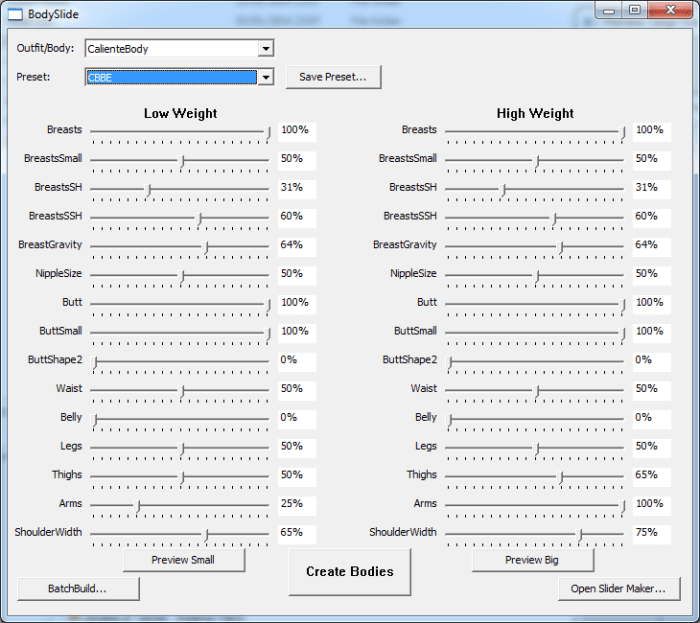Launch the Open Slider Maker button

point(619,589)
